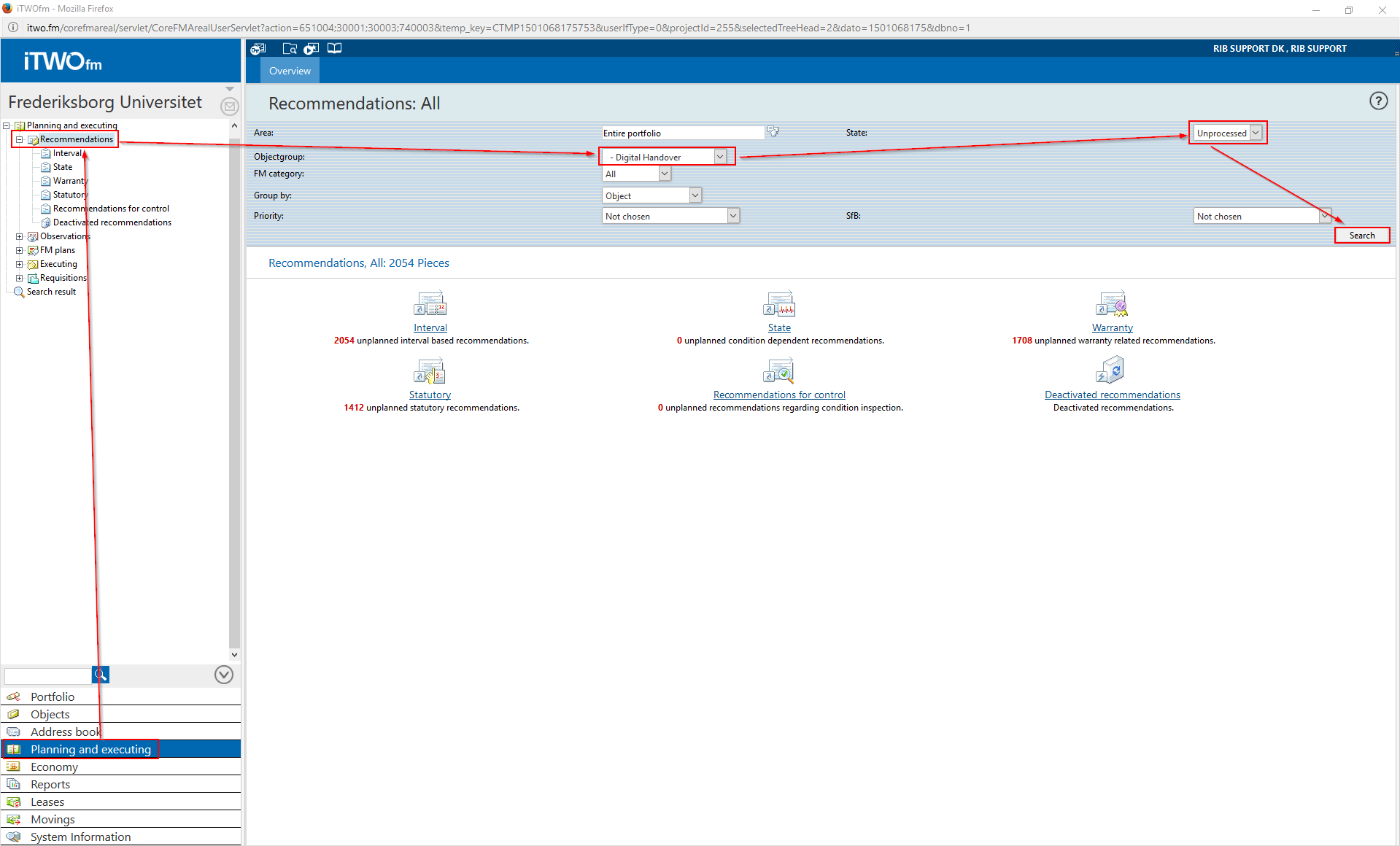Open the Recommendations for control link
The image size is (1400, 846).
(x=778, y=395)
